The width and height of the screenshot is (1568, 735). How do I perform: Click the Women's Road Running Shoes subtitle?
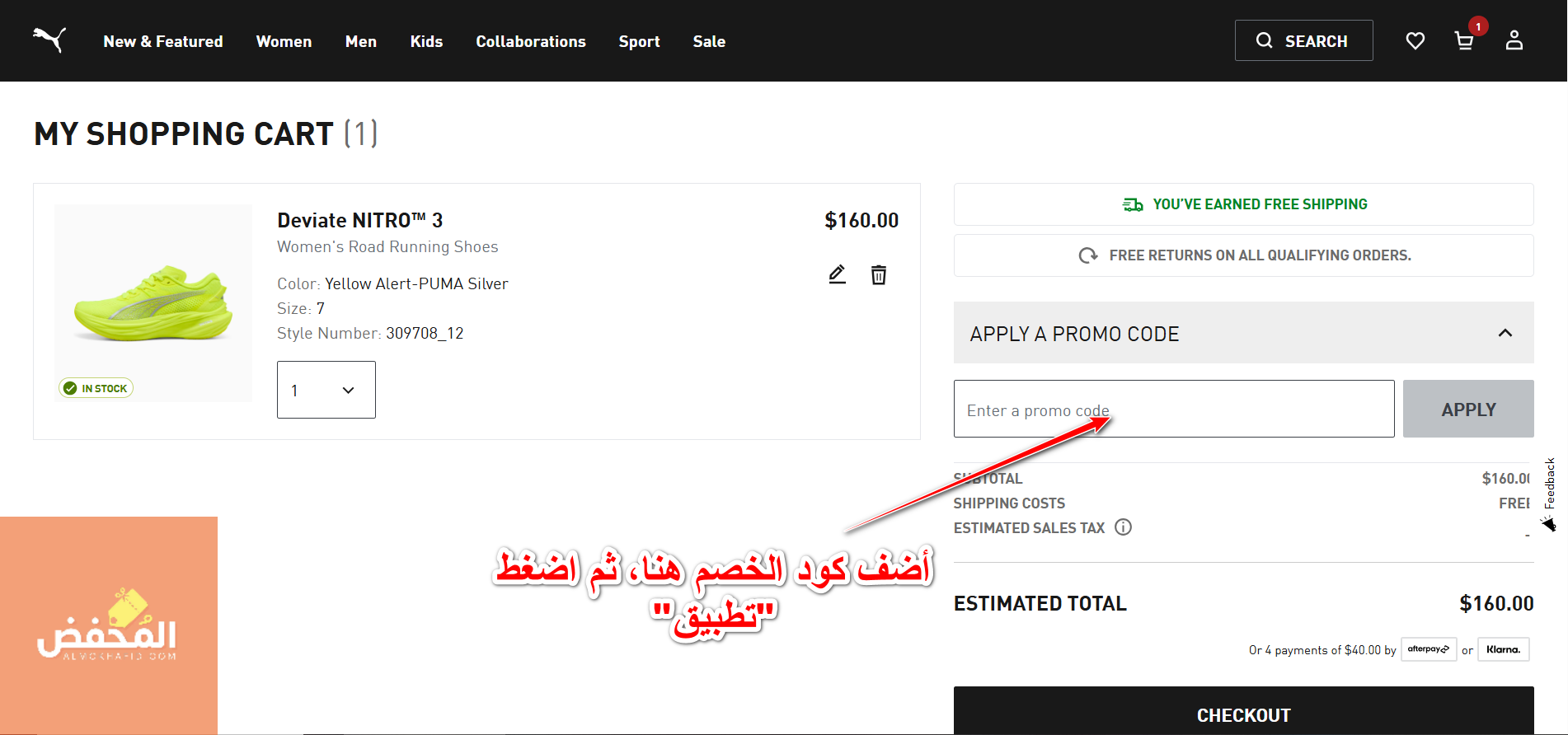pyautogui.click(x=387, y=246)
